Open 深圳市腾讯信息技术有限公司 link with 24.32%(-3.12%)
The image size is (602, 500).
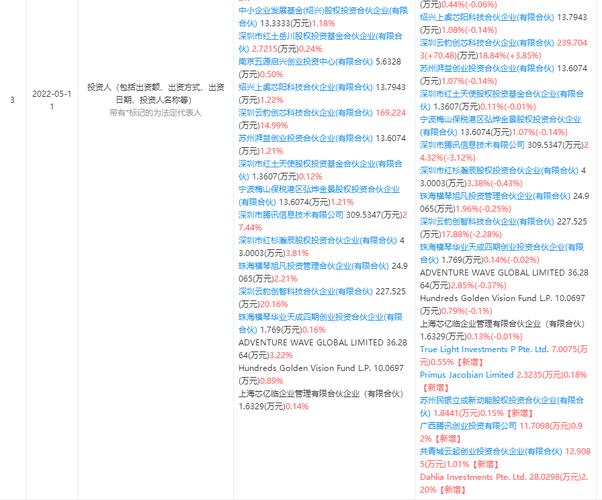pyautogui.click(x=472, y=145)
